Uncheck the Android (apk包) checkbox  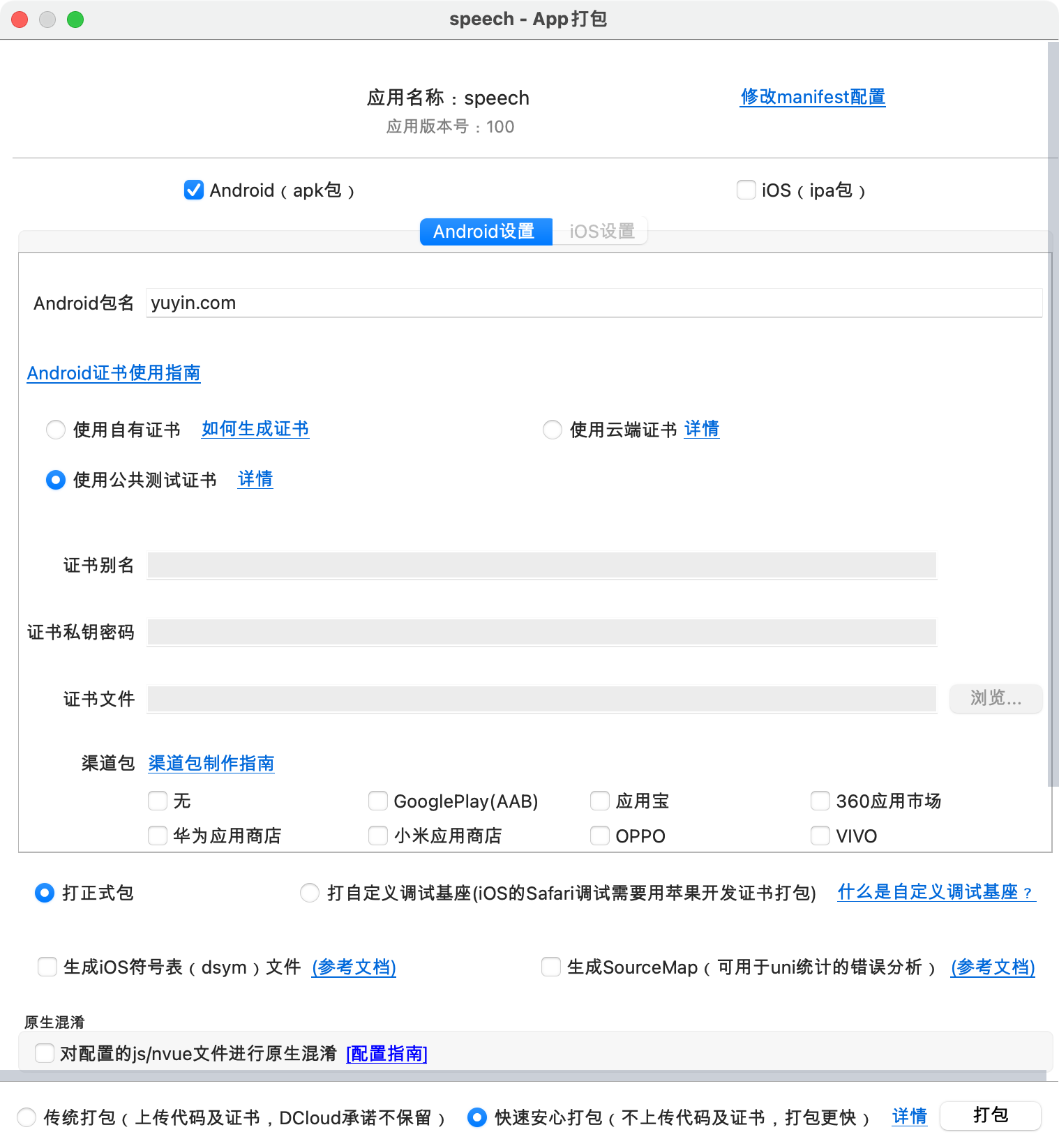tap(194, 190)
